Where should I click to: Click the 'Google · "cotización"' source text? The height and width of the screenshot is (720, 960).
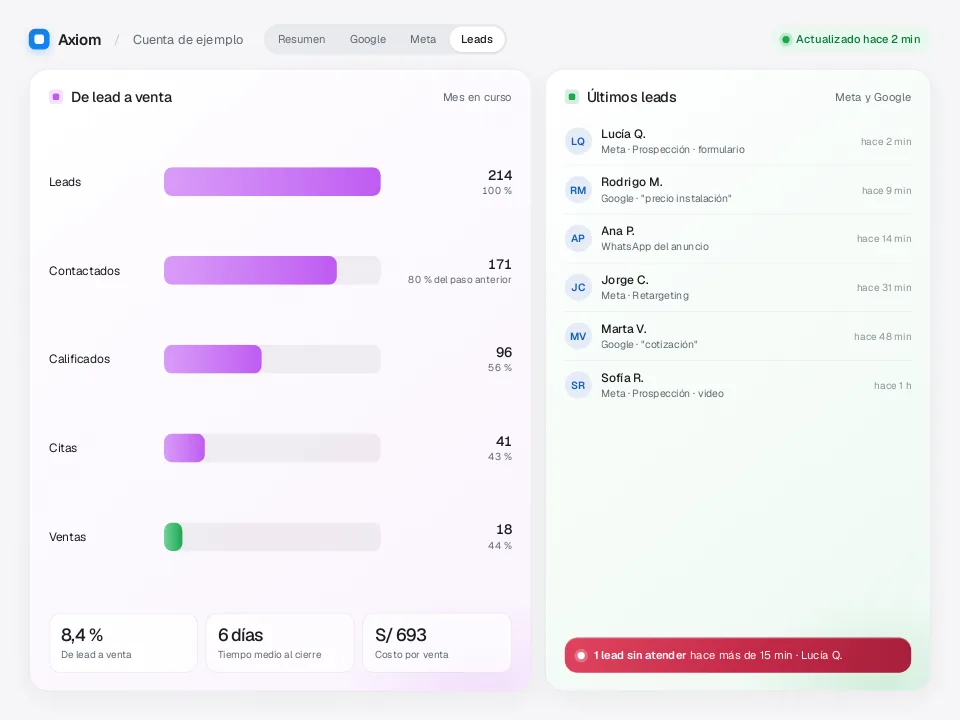[649, 345]
